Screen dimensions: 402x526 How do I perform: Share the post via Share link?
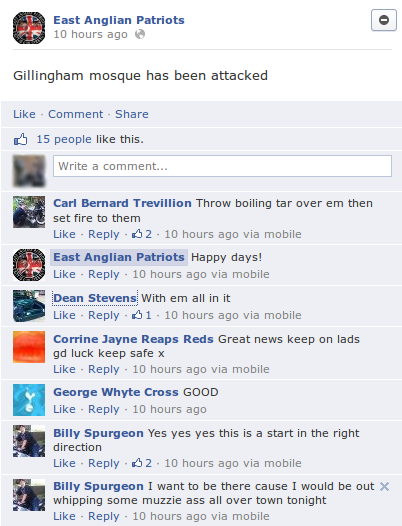pos(132,114)
